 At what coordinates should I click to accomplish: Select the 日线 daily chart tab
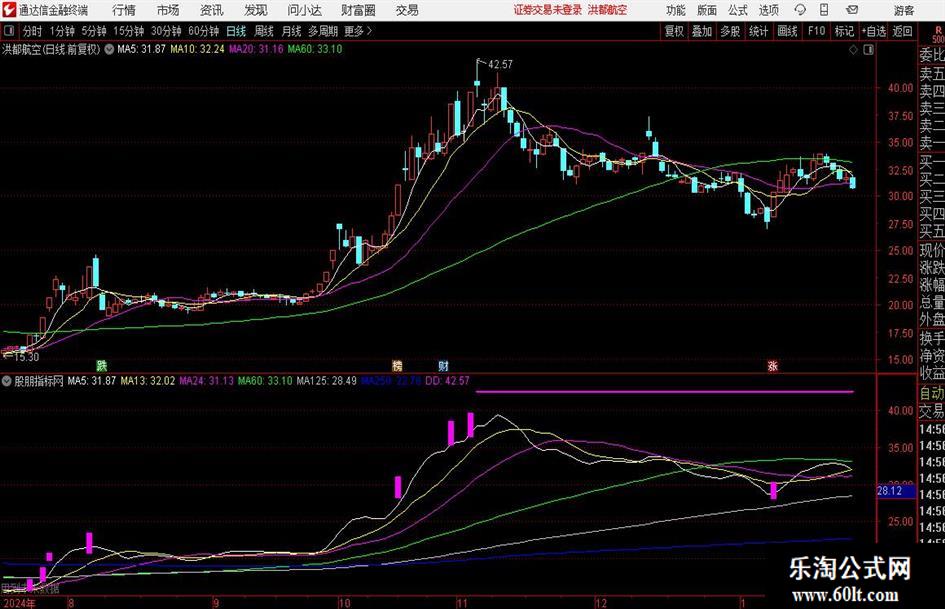coord(236,31)
